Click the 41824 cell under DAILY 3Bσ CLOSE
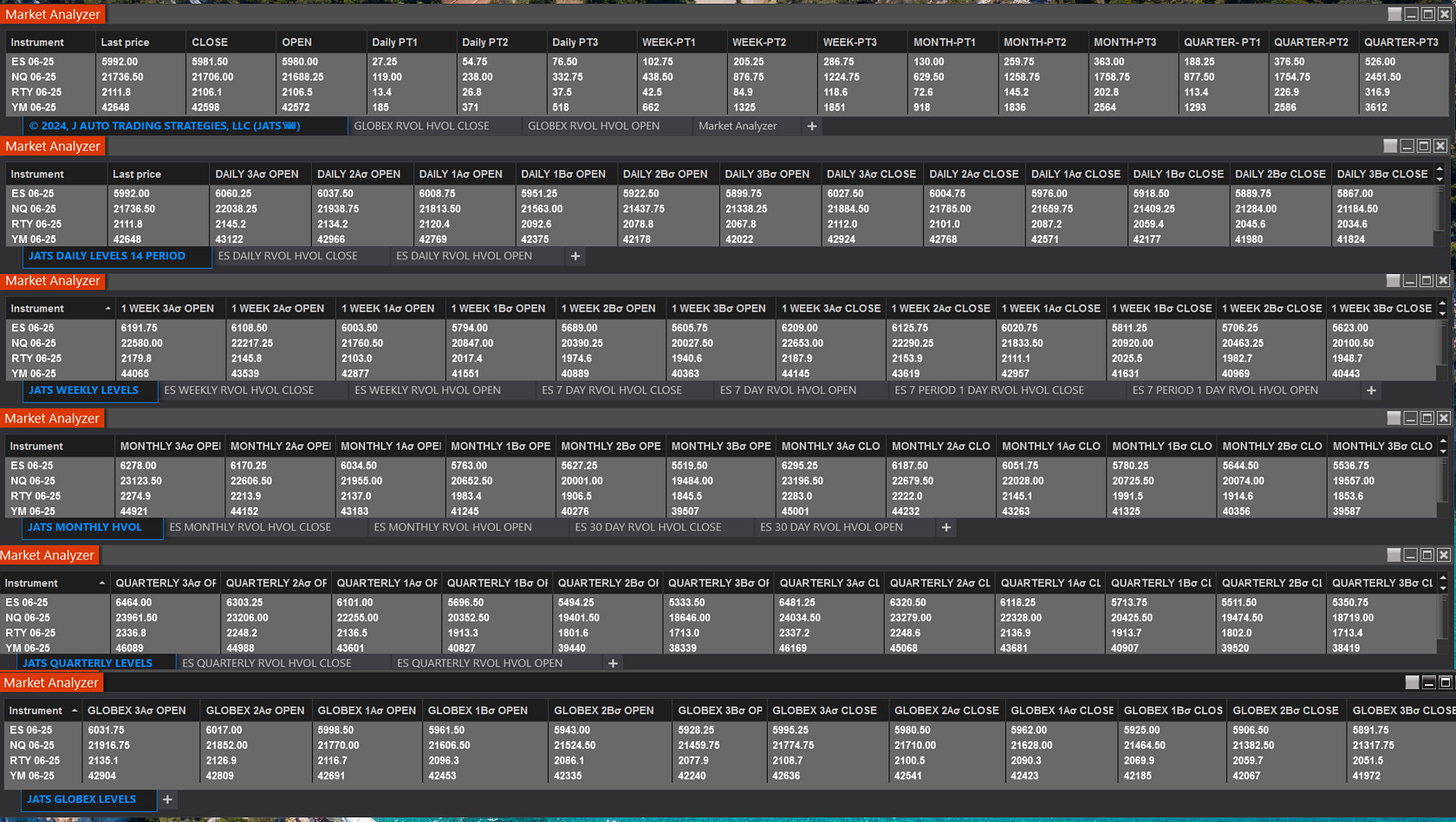 tap(1383, 240)
